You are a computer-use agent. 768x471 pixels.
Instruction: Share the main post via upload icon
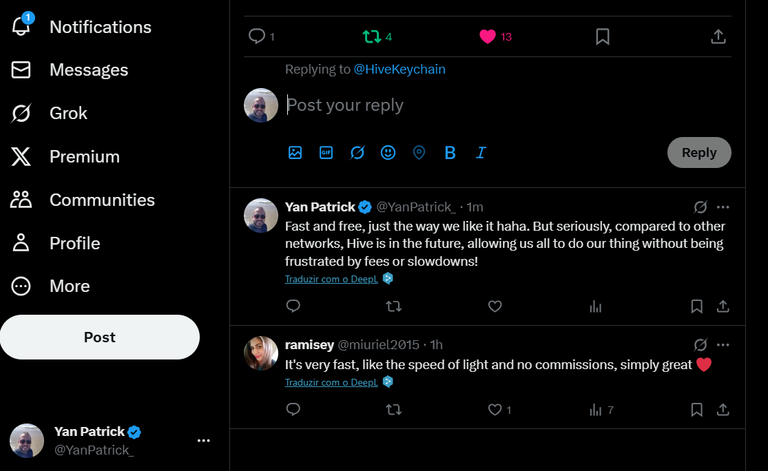[718, 37]
